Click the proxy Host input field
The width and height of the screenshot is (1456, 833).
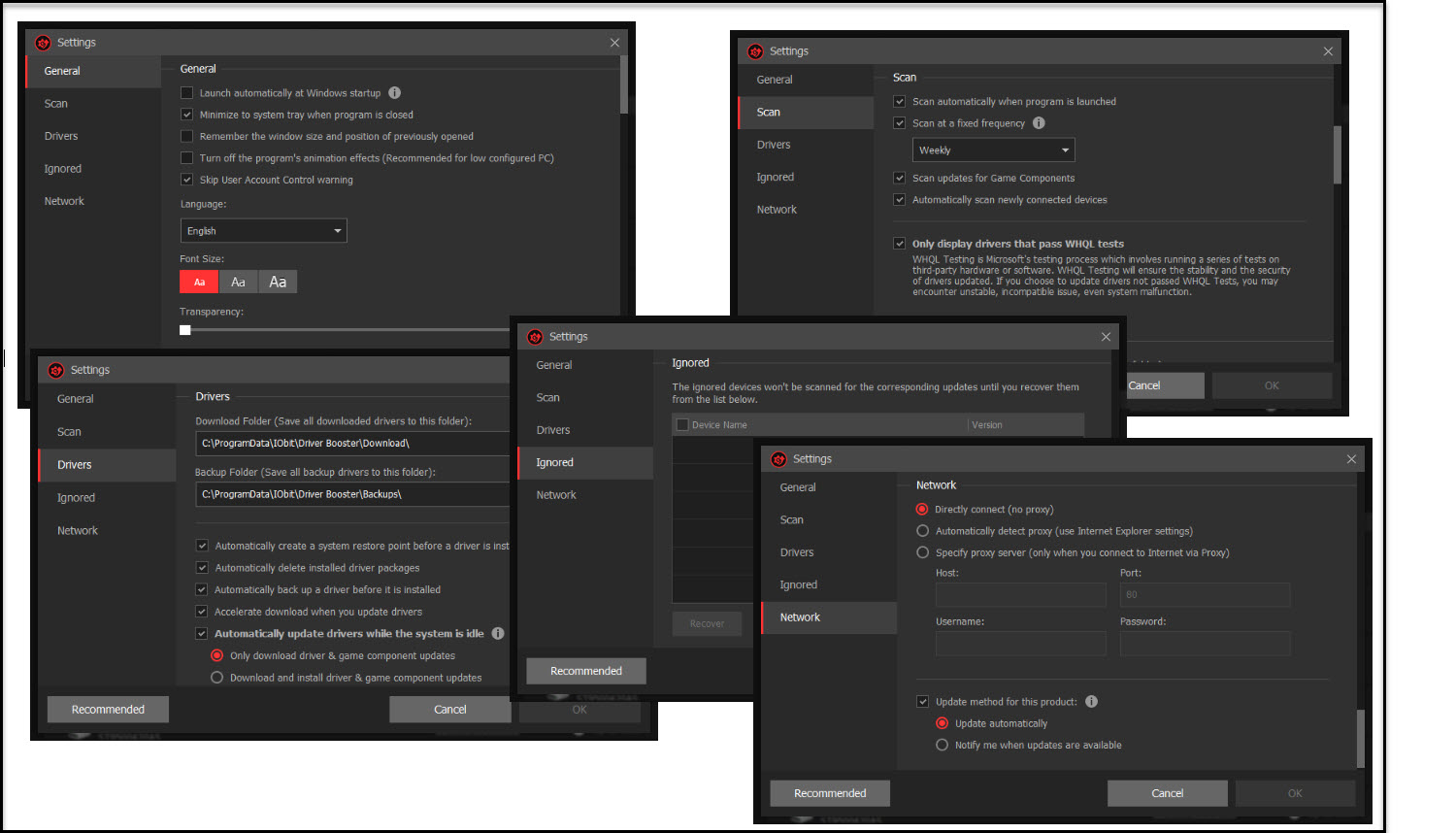click(1021, 595)
